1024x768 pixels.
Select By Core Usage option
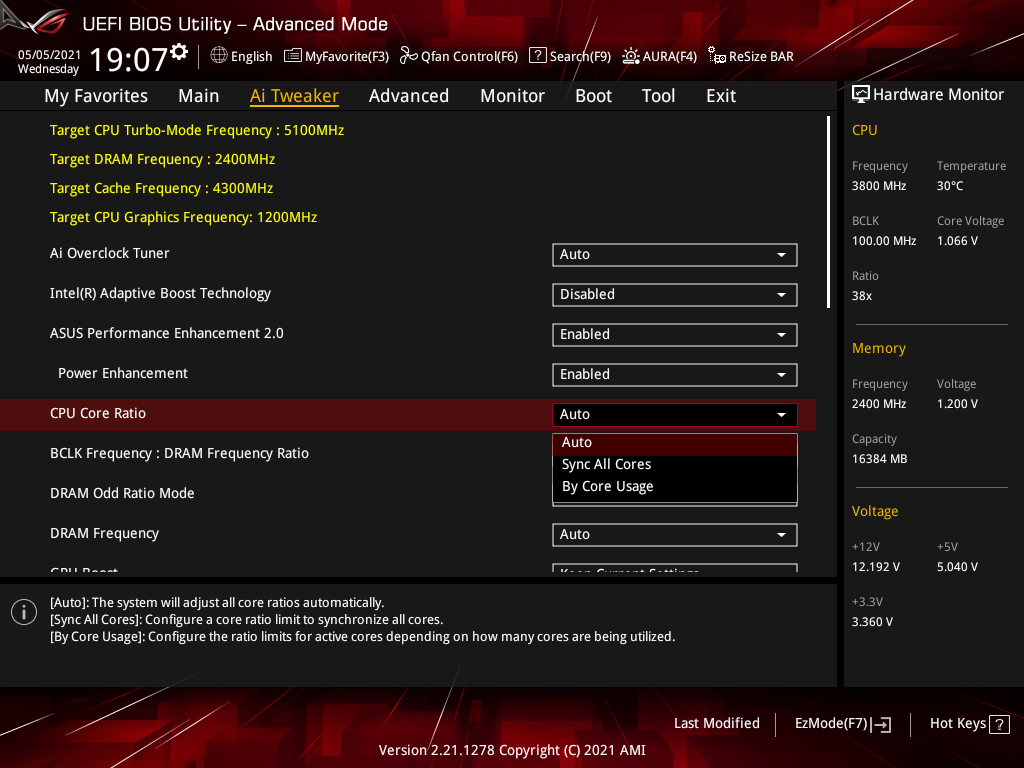tap(675, 487)
